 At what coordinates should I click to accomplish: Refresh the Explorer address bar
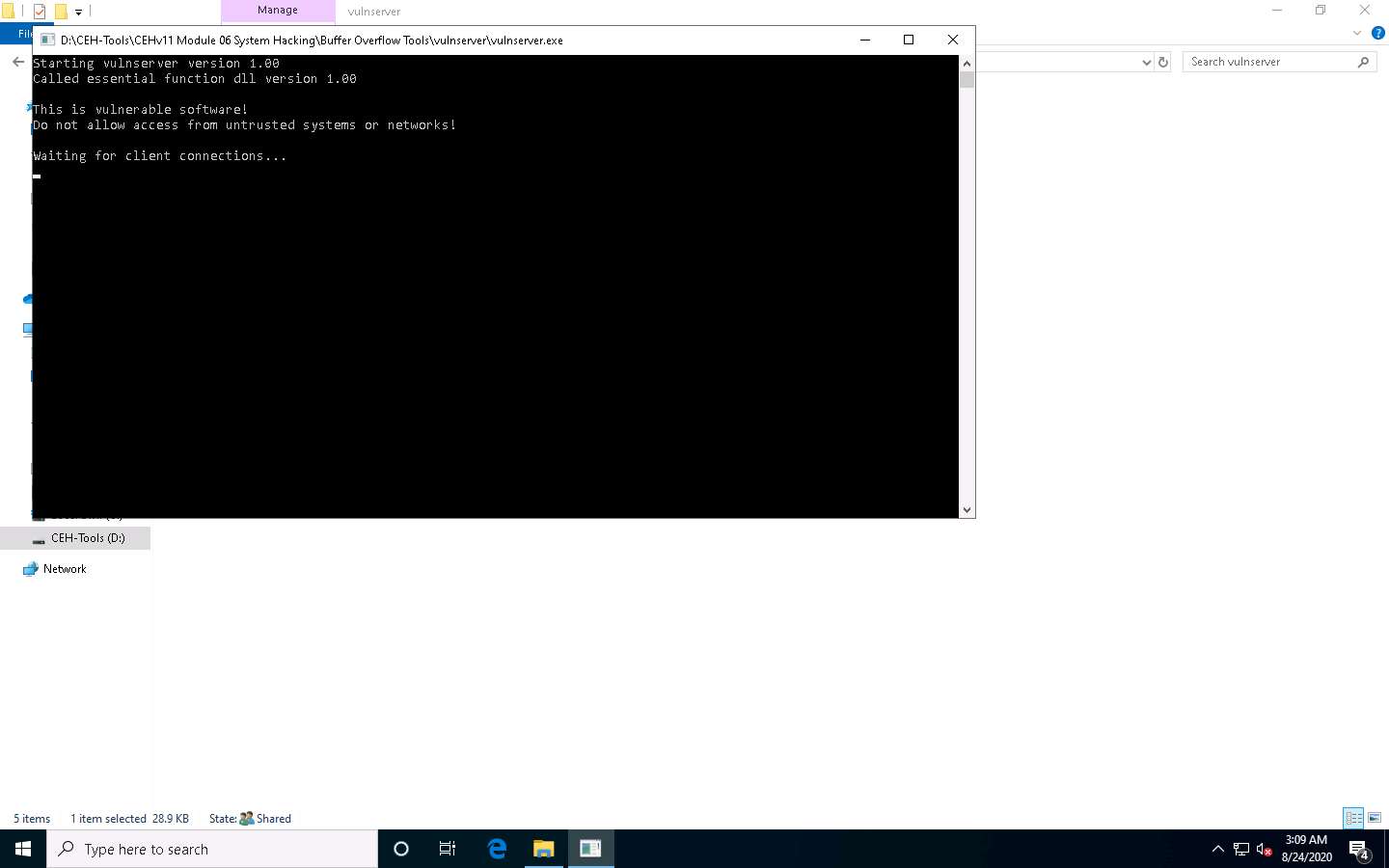(1163, 62)
